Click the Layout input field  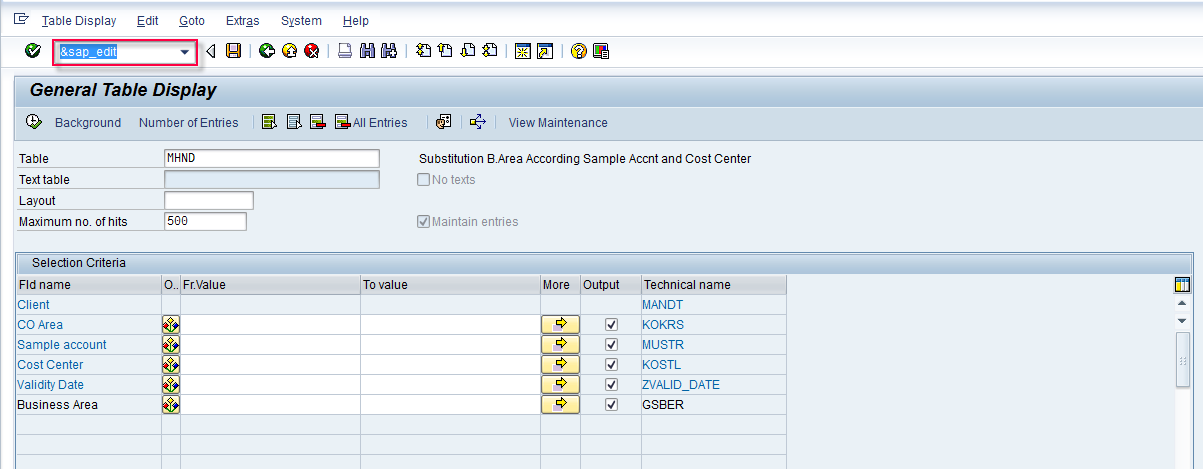click(209, 201)
